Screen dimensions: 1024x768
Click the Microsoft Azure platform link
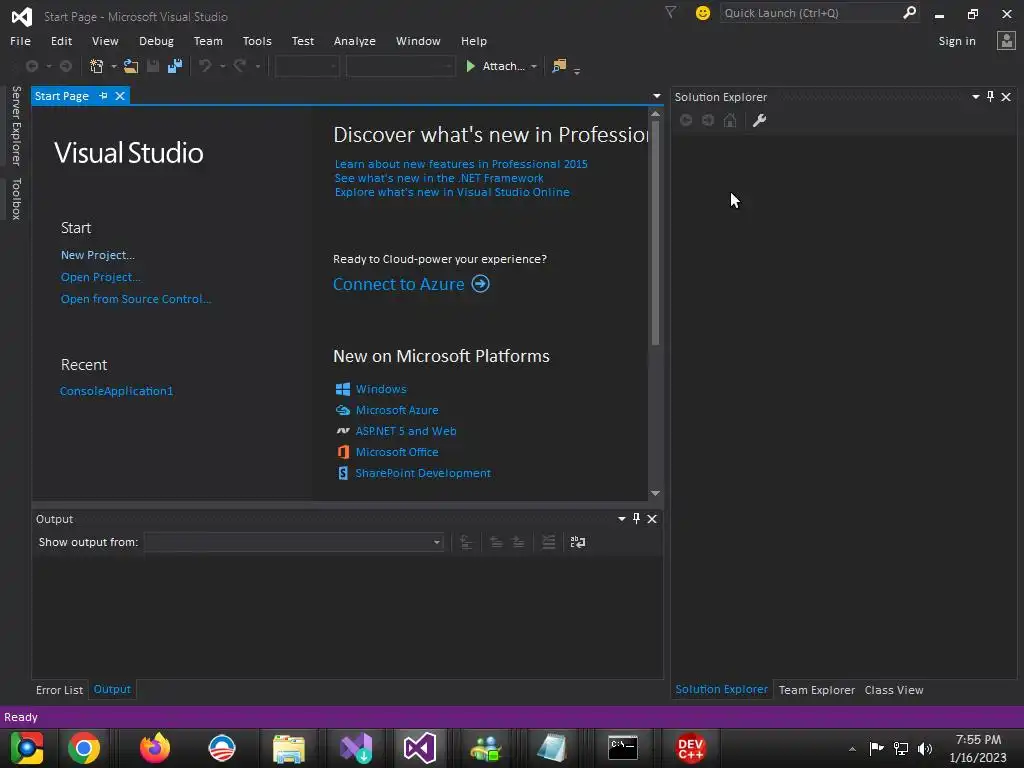(397, 410)
